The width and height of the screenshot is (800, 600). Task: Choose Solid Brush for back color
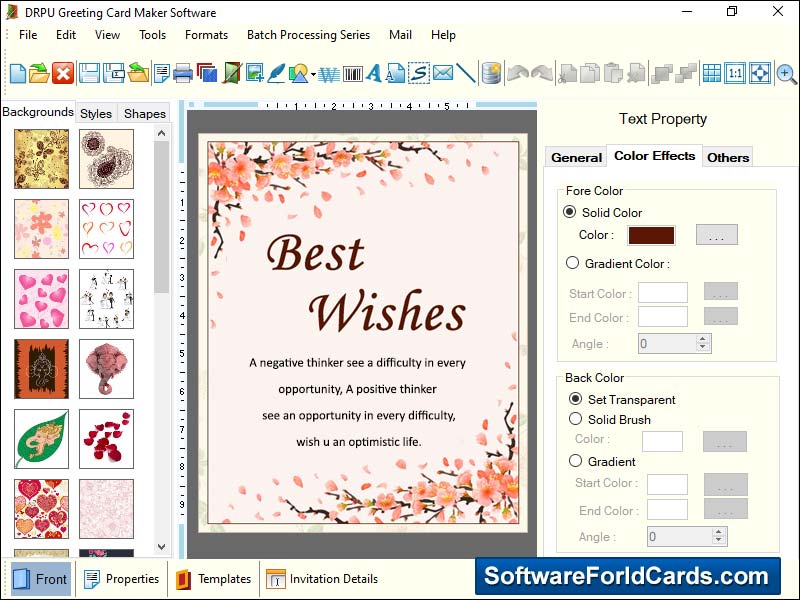tap(575, 420)
